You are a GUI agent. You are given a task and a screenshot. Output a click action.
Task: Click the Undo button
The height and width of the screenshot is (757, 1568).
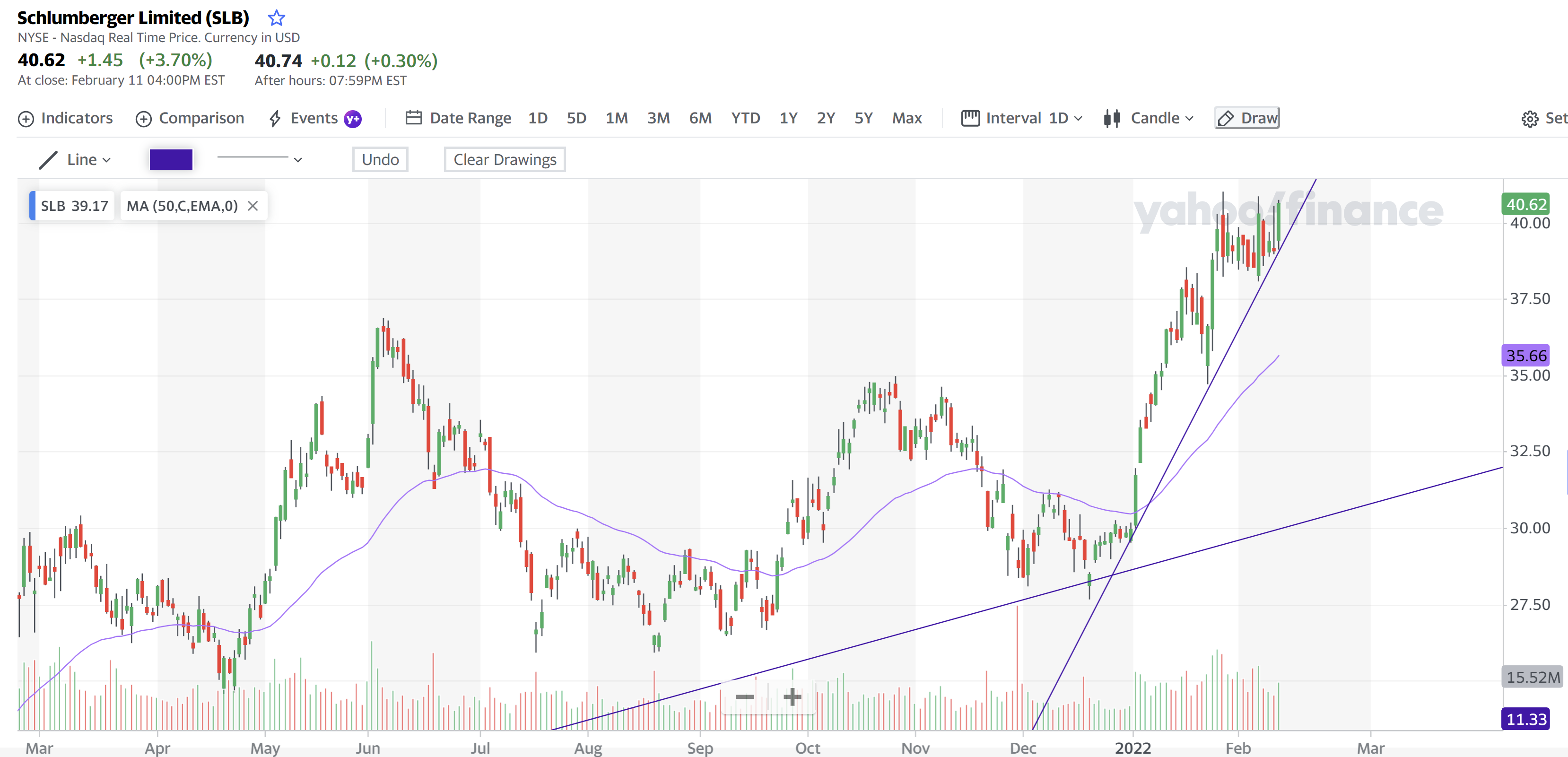click(x=381, y=159)
